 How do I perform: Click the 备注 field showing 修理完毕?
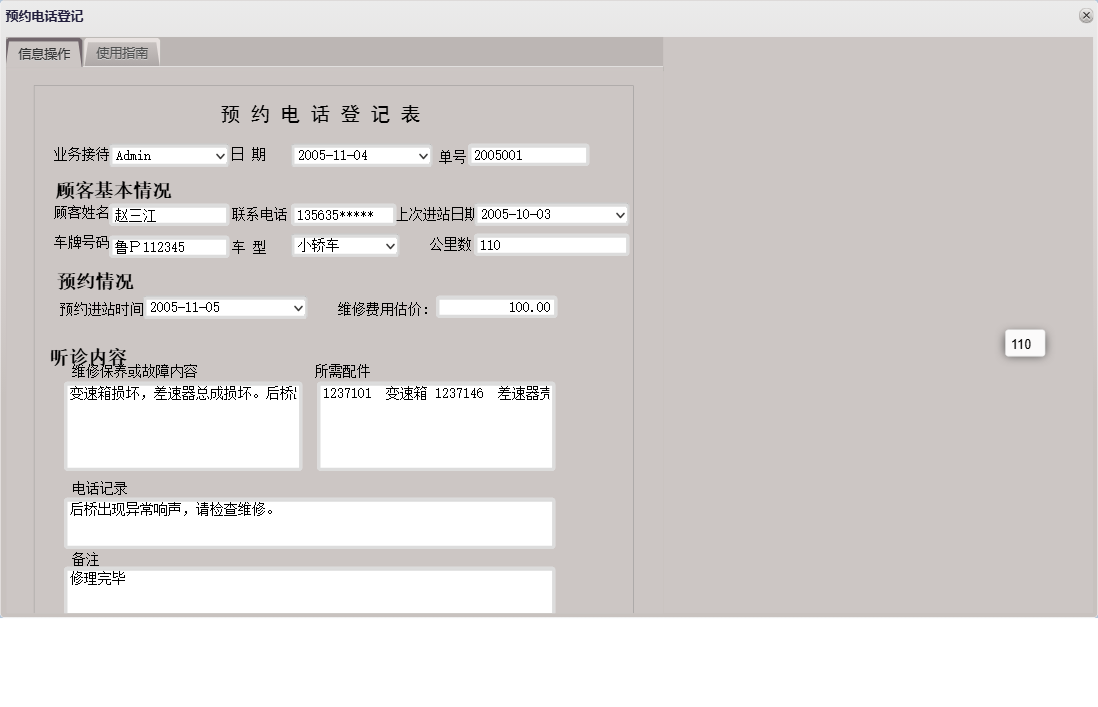coord(310,590)
